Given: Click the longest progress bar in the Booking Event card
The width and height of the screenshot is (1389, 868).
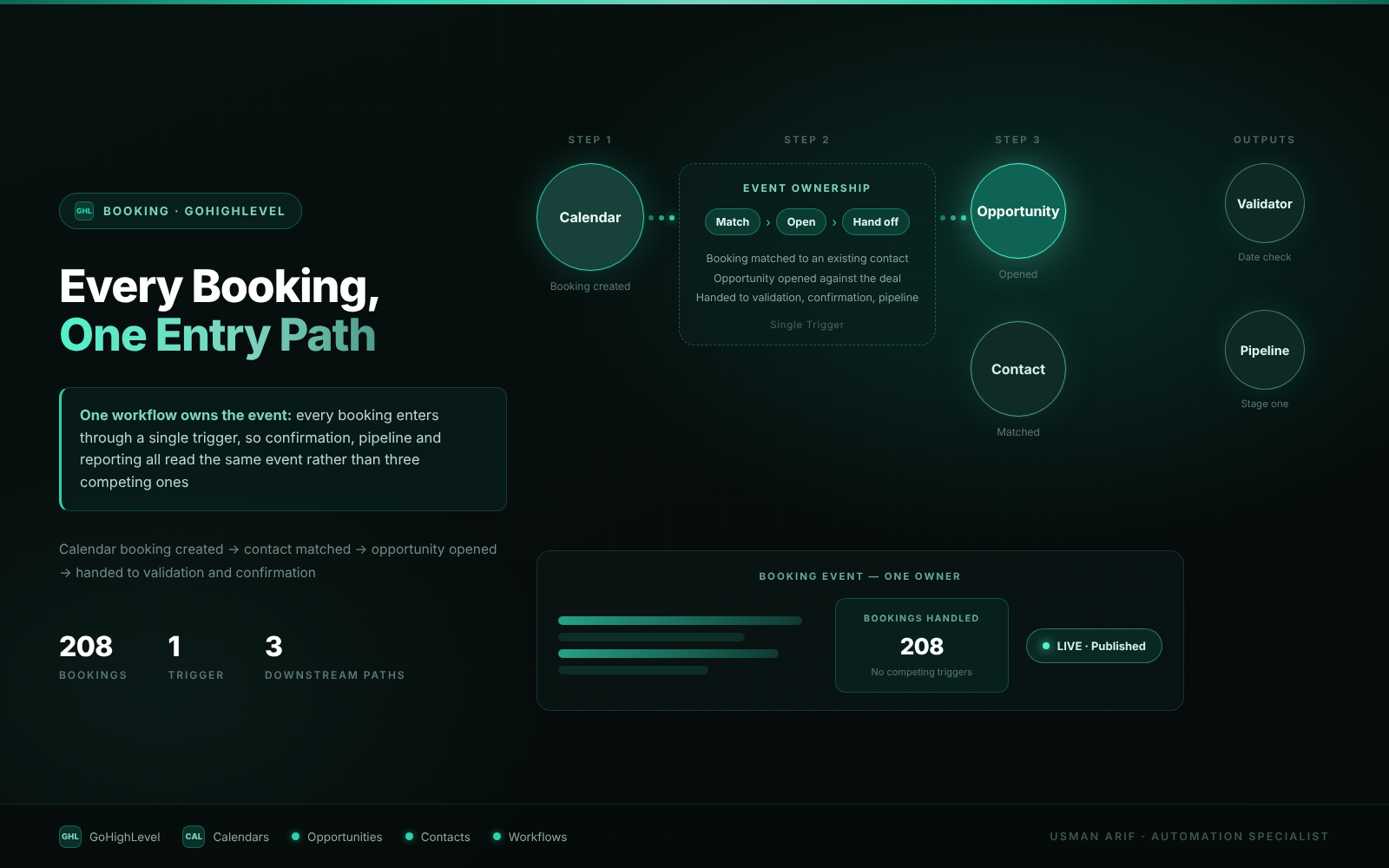Looking at the screenshot, I should coord(680,621).
